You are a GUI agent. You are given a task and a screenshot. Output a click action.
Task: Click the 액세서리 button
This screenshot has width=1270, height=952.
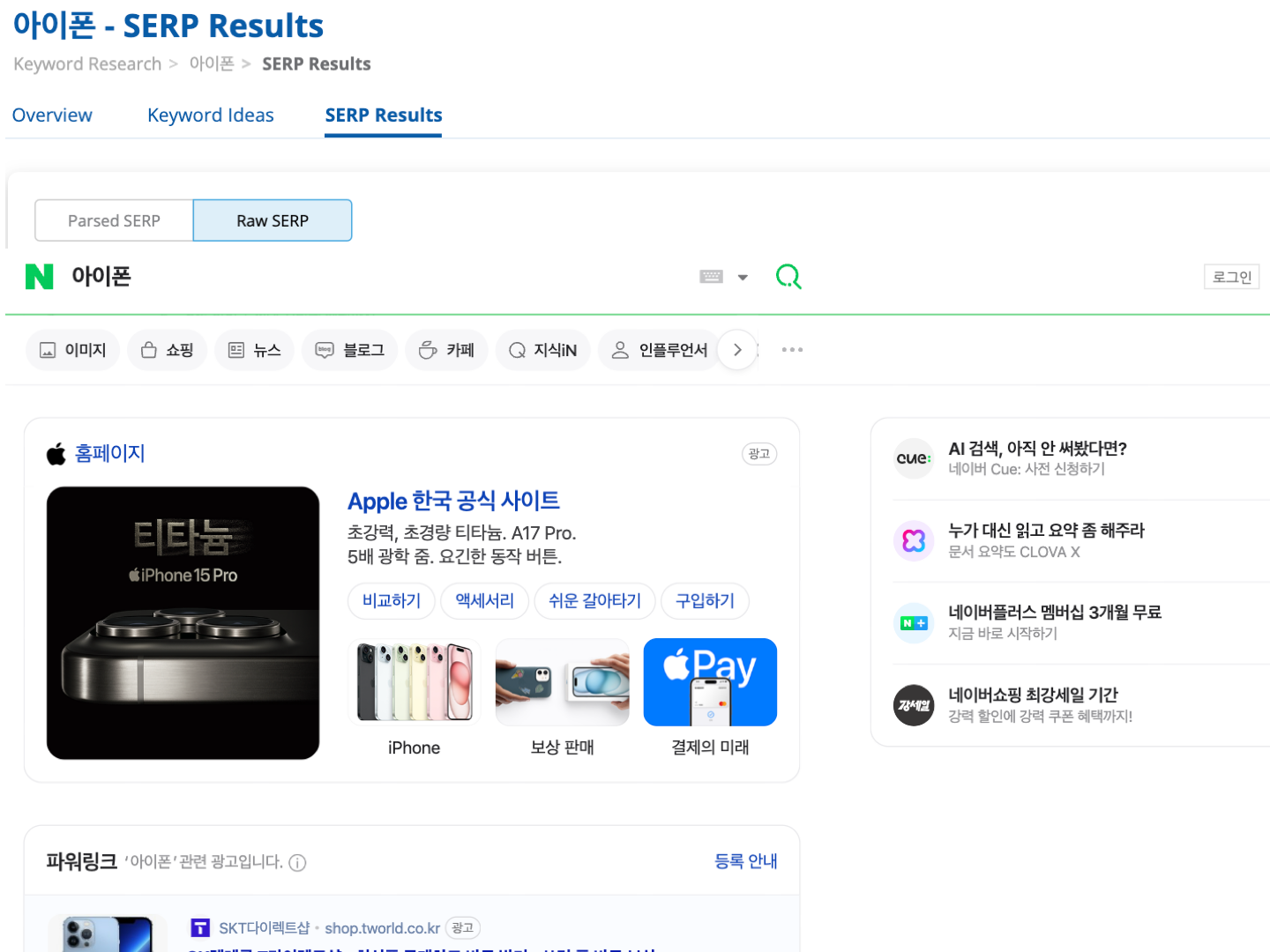[x=485, y=601]
